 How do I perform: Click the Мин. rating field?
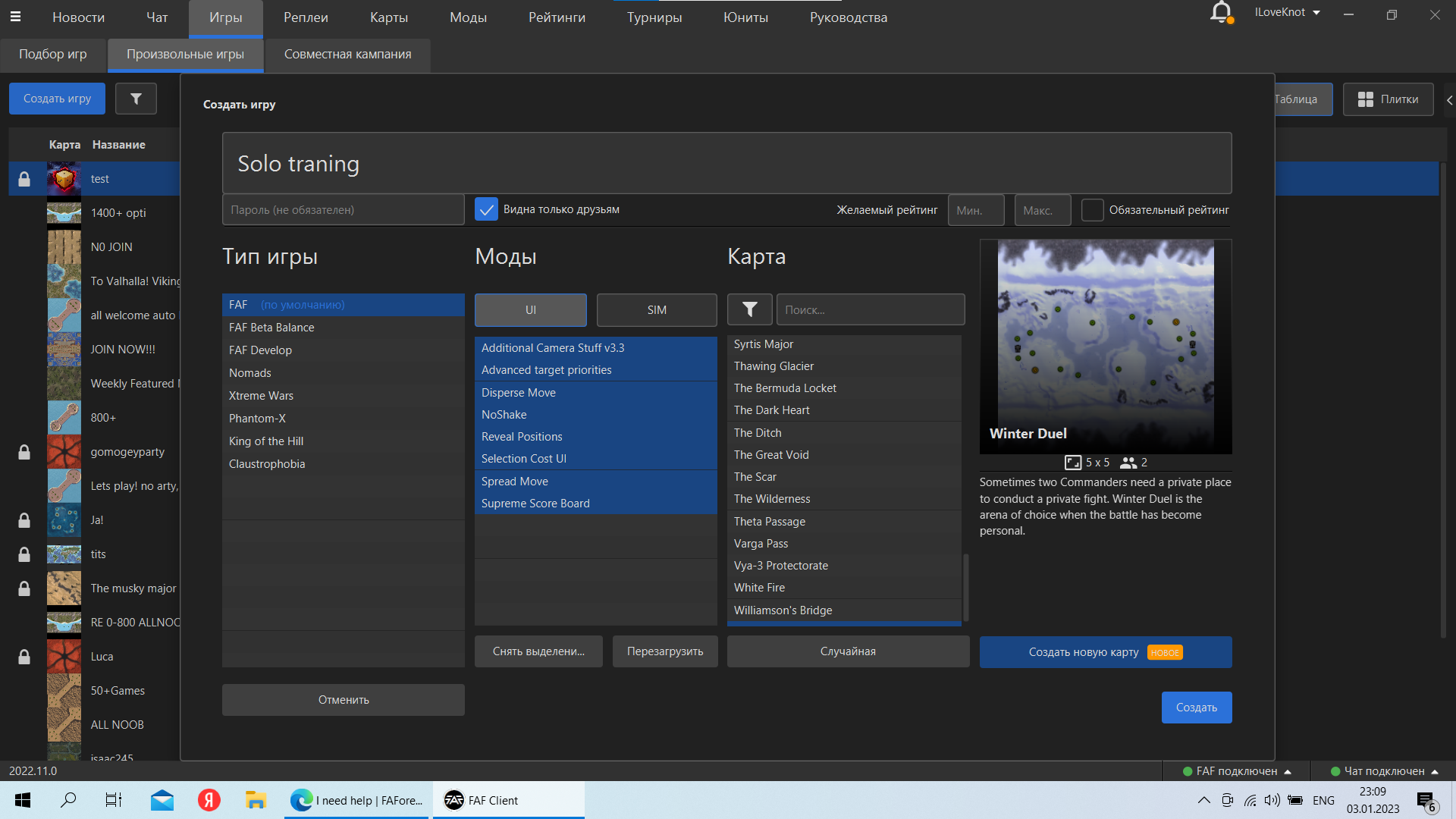click(976, 210)
